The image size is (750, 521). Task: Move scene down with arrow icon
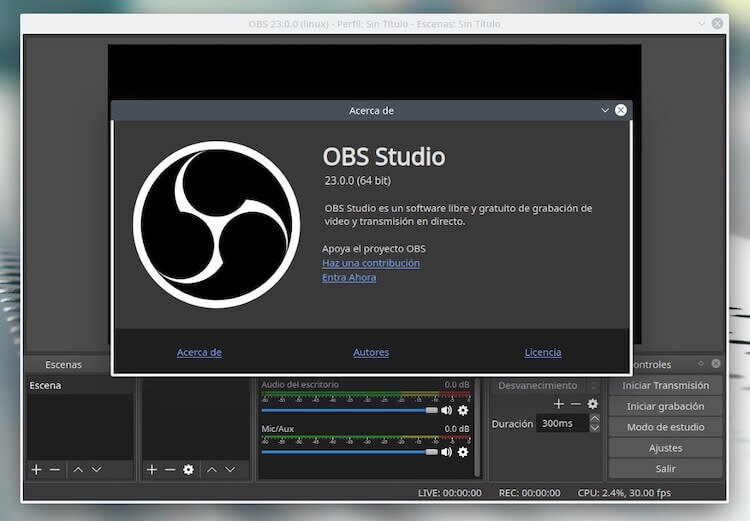[97, 470]
